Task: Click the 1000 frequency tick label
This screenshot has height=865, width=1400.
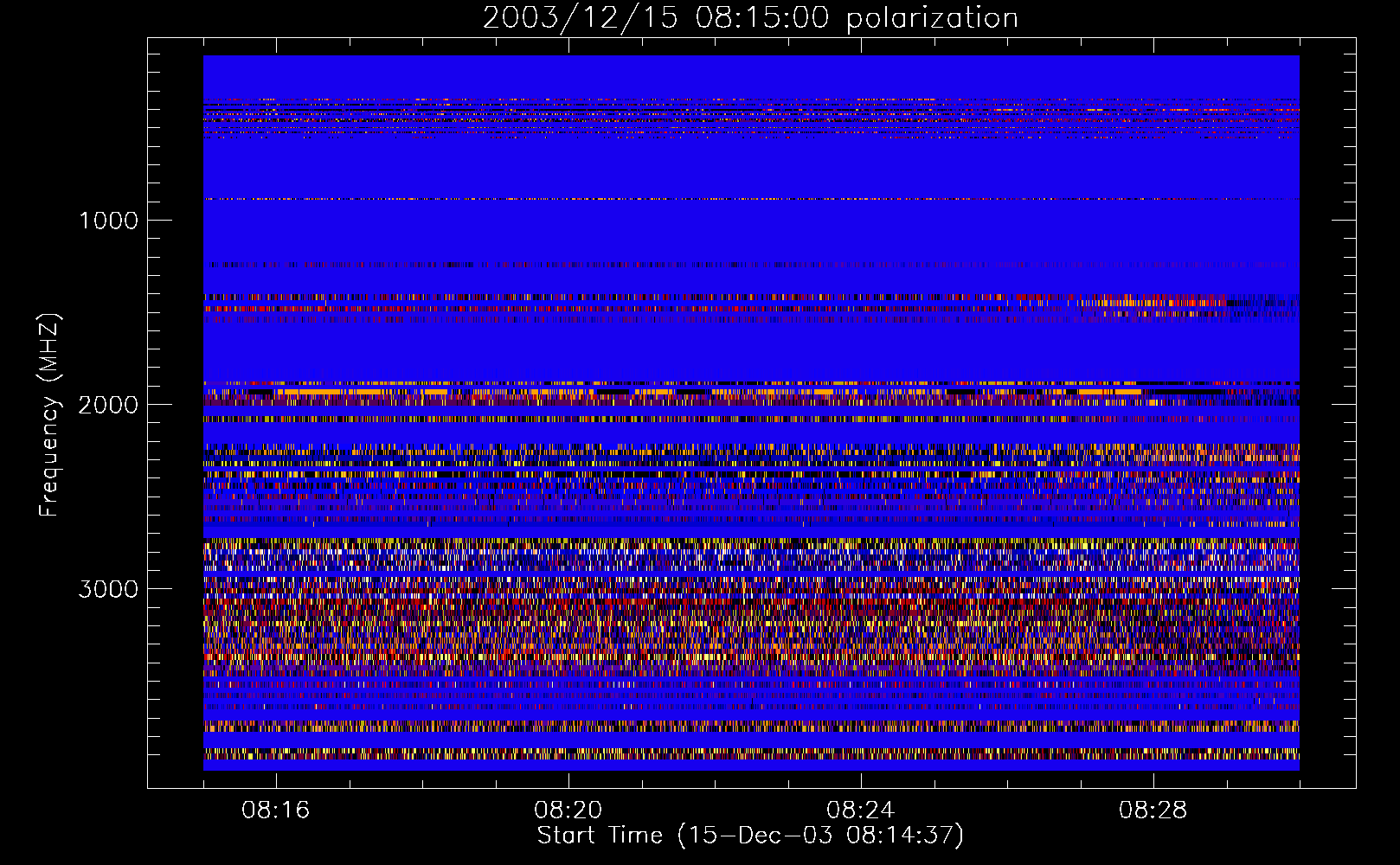Action: click(108, 221)
